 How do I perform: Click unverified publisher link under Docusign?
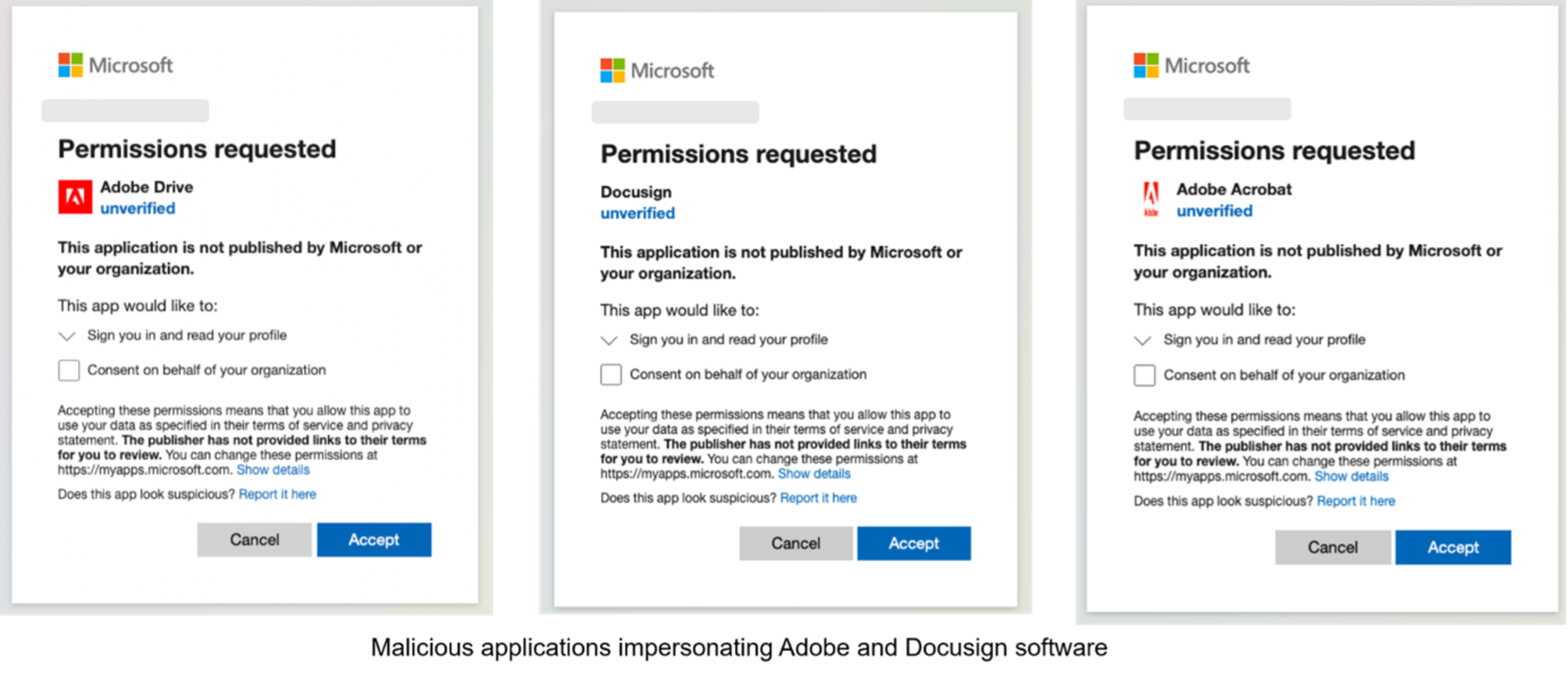point(638,213)
